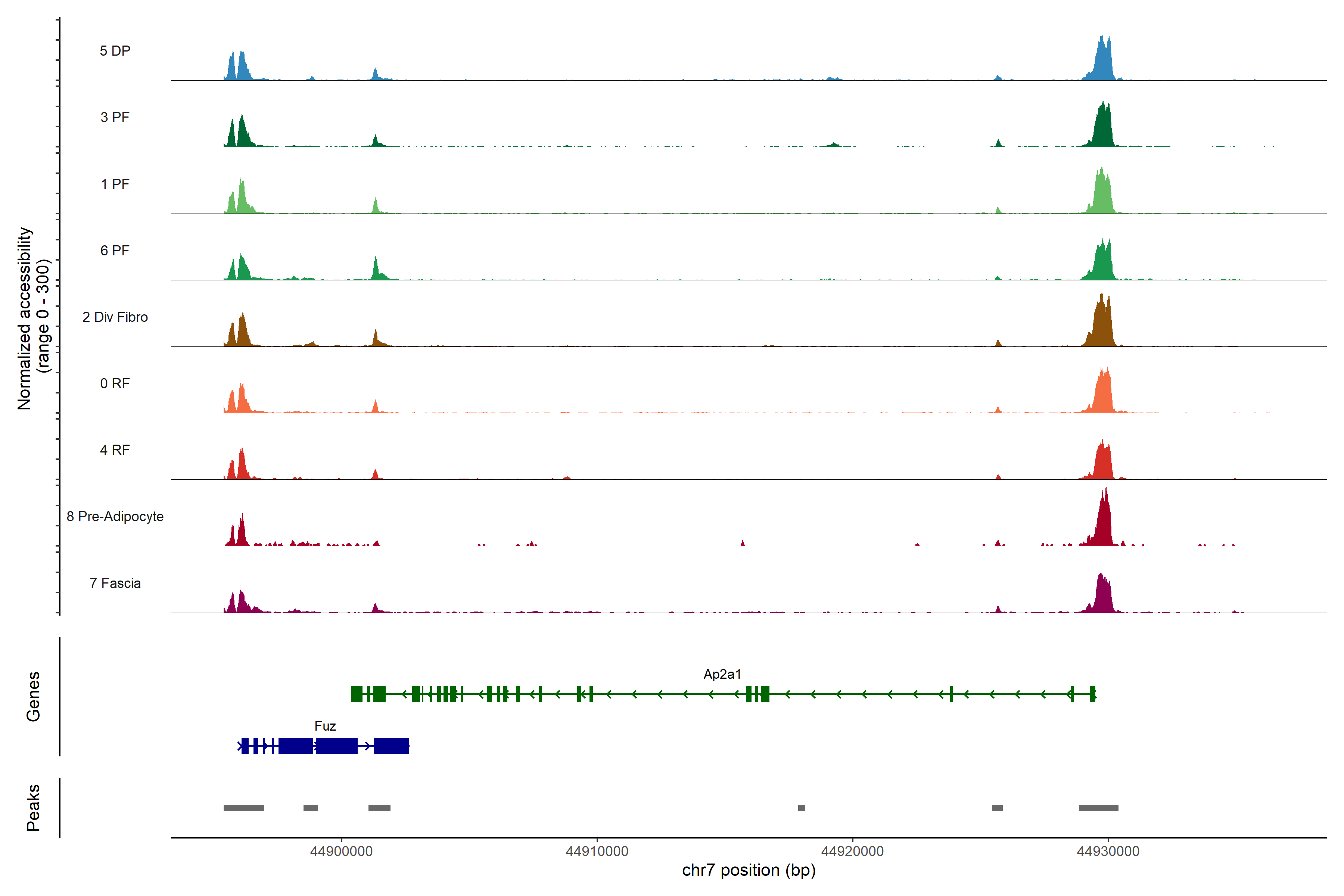Click the leftmost gray peak bar in Peaks

pyautogui.click(x=243, y=808)
